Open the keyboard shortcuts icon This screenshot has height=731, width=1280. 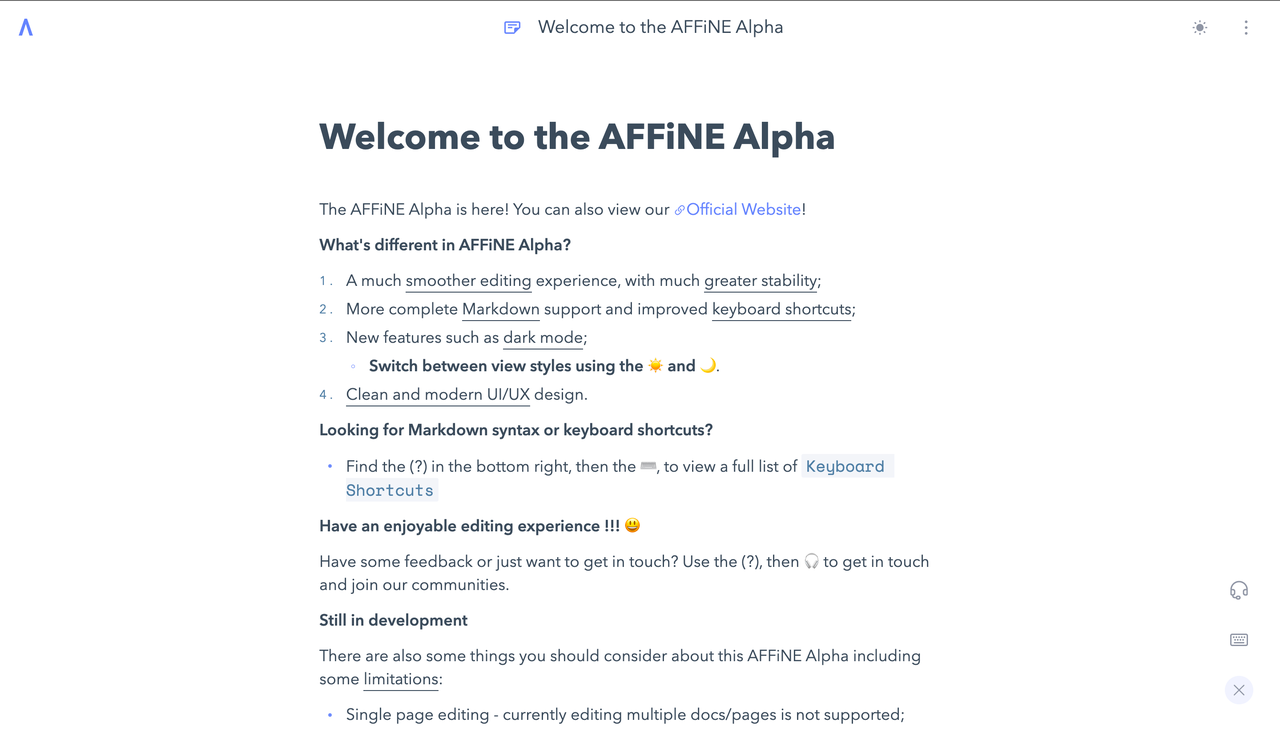pyautogui.click(x=1239, y=640)
